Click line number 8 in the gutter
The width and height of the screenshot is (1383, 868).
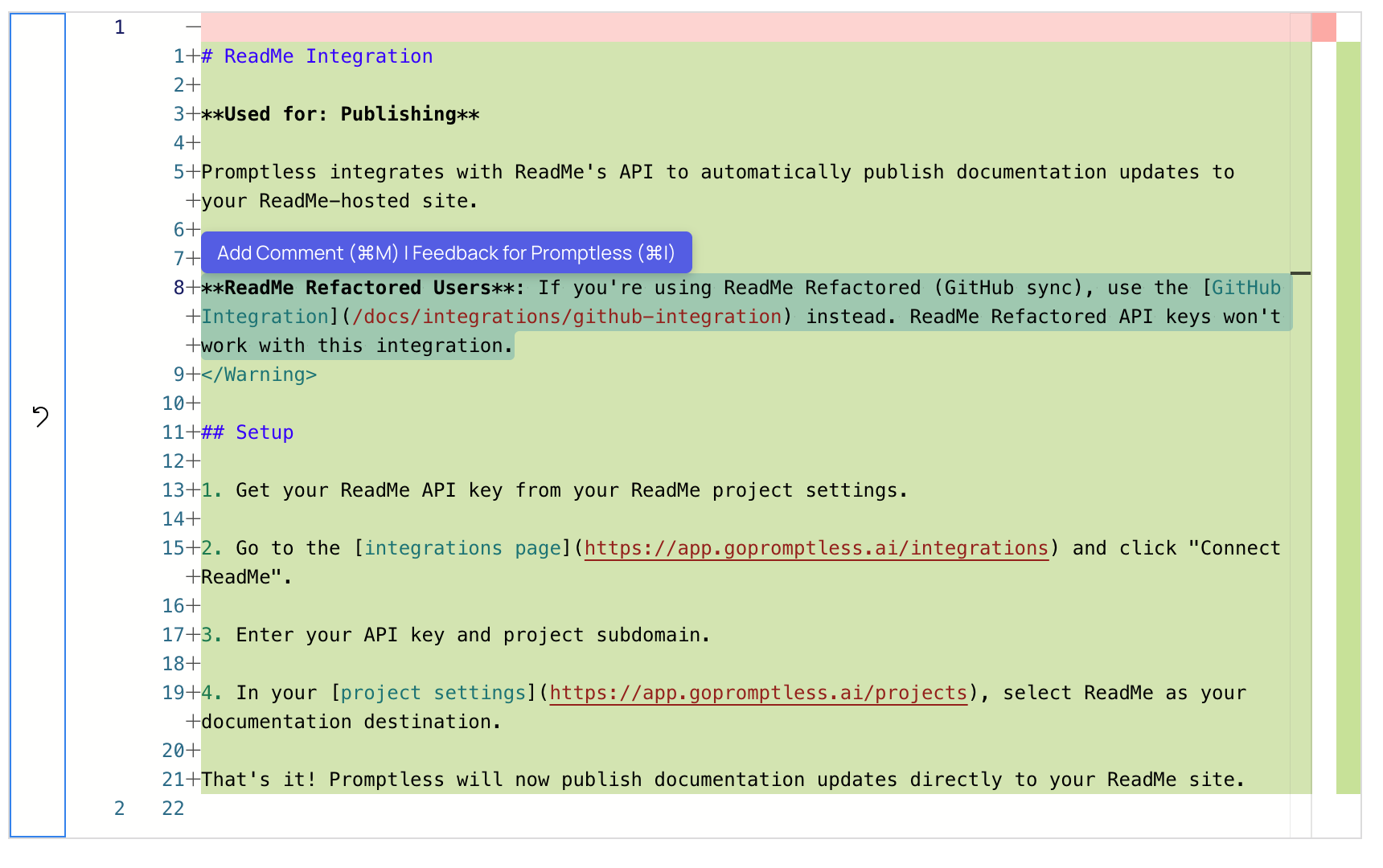[x=179, y=288]
